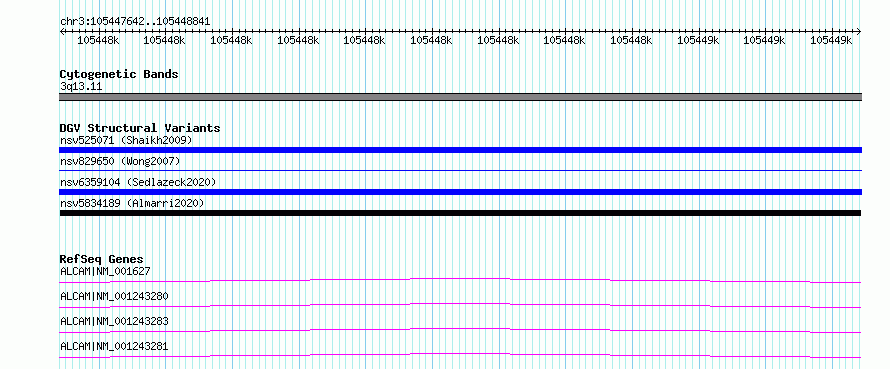Select the ALCAM|NM_001627 transcript label
The width and height of the screenshot is (890, 369).
[105, 271]
